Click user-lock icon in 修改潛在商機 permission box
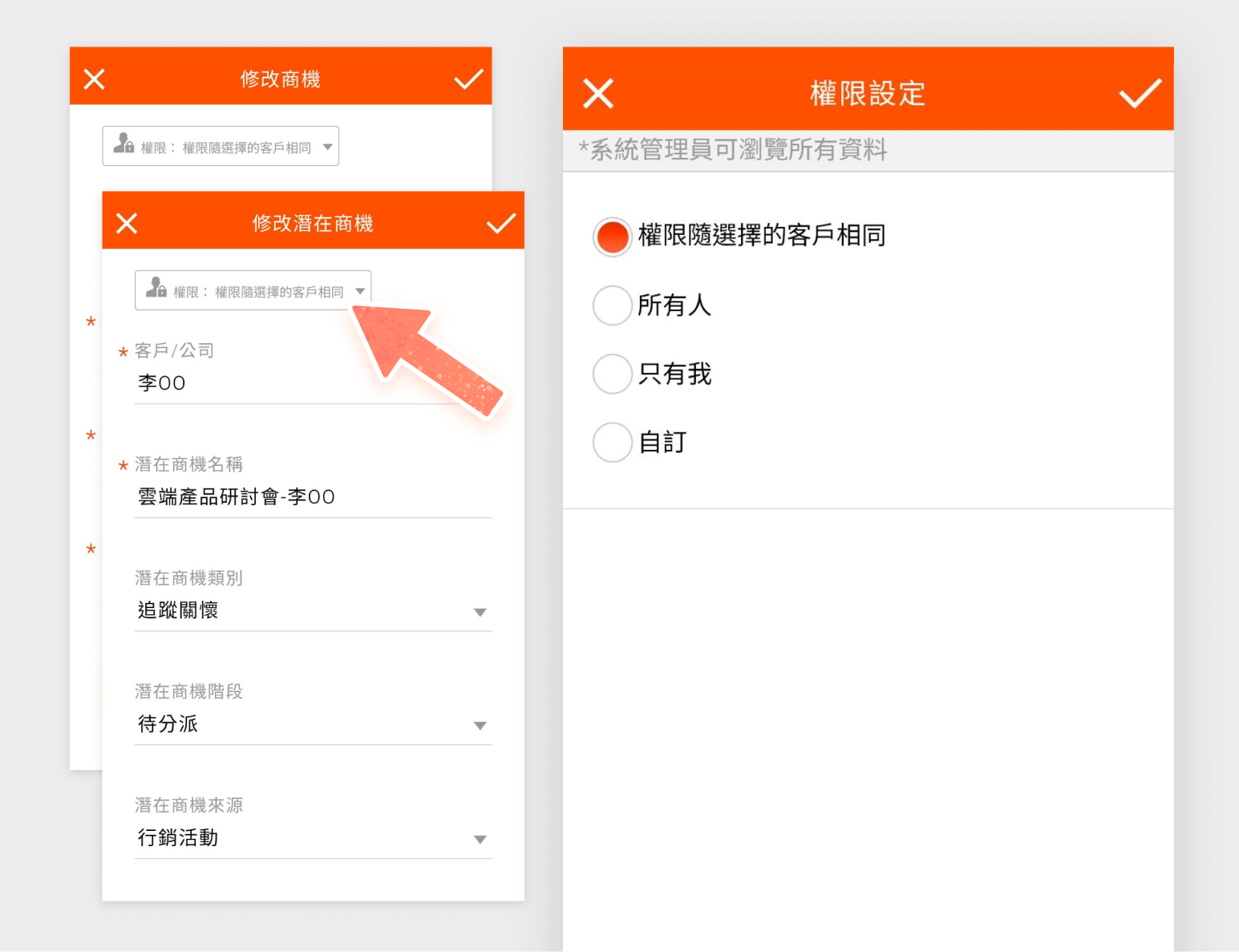The width and height of the screenshot is (1239, 952). [x=156, y=289]
